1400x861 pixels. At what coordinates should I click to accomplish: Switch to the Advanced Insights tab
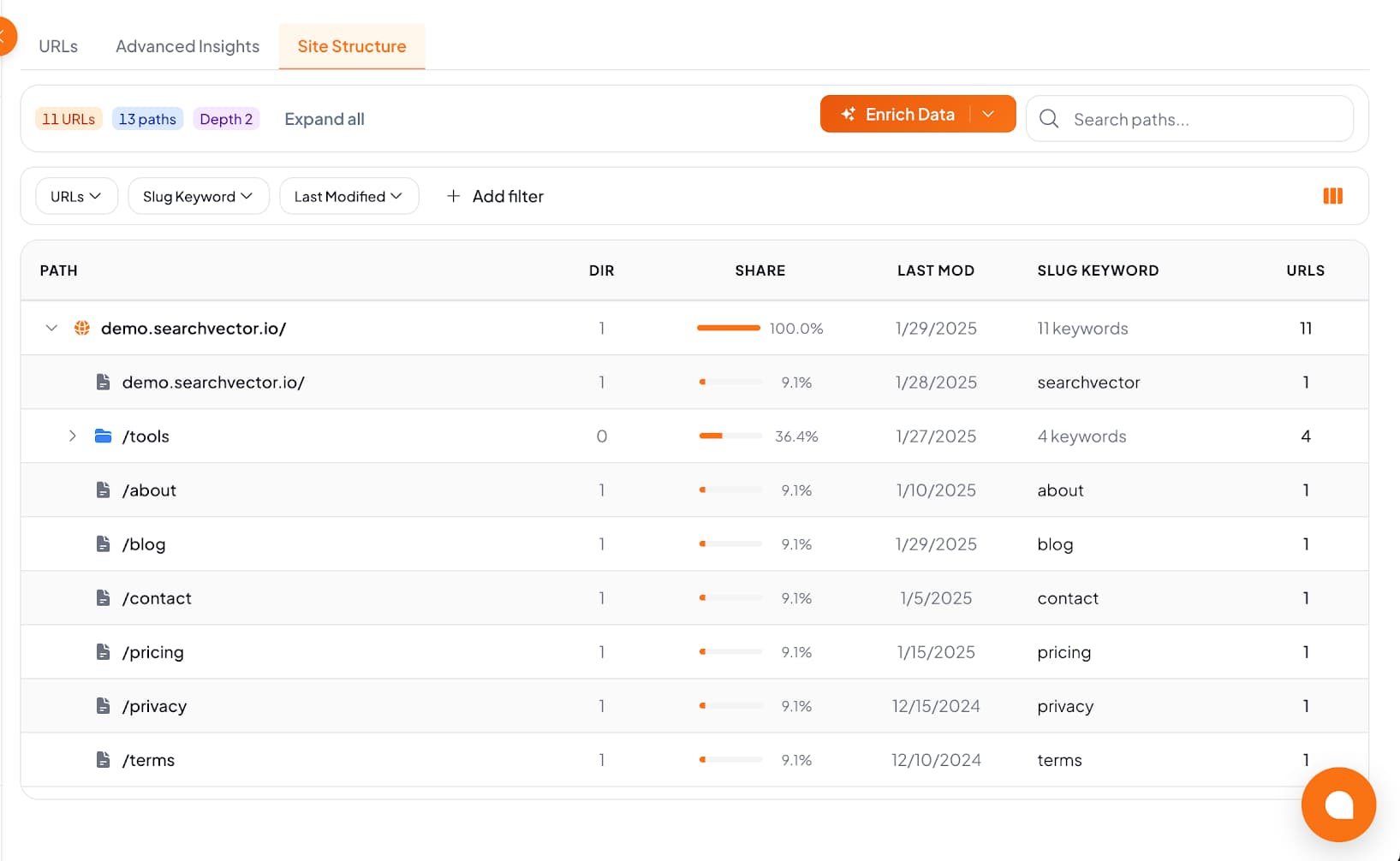coord(188,46)
